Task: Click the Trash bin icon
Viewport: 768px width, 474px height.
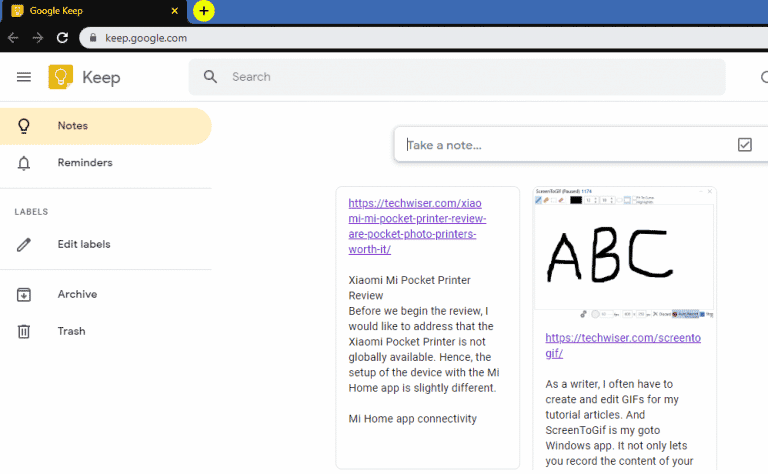Action: pos(24,331)
